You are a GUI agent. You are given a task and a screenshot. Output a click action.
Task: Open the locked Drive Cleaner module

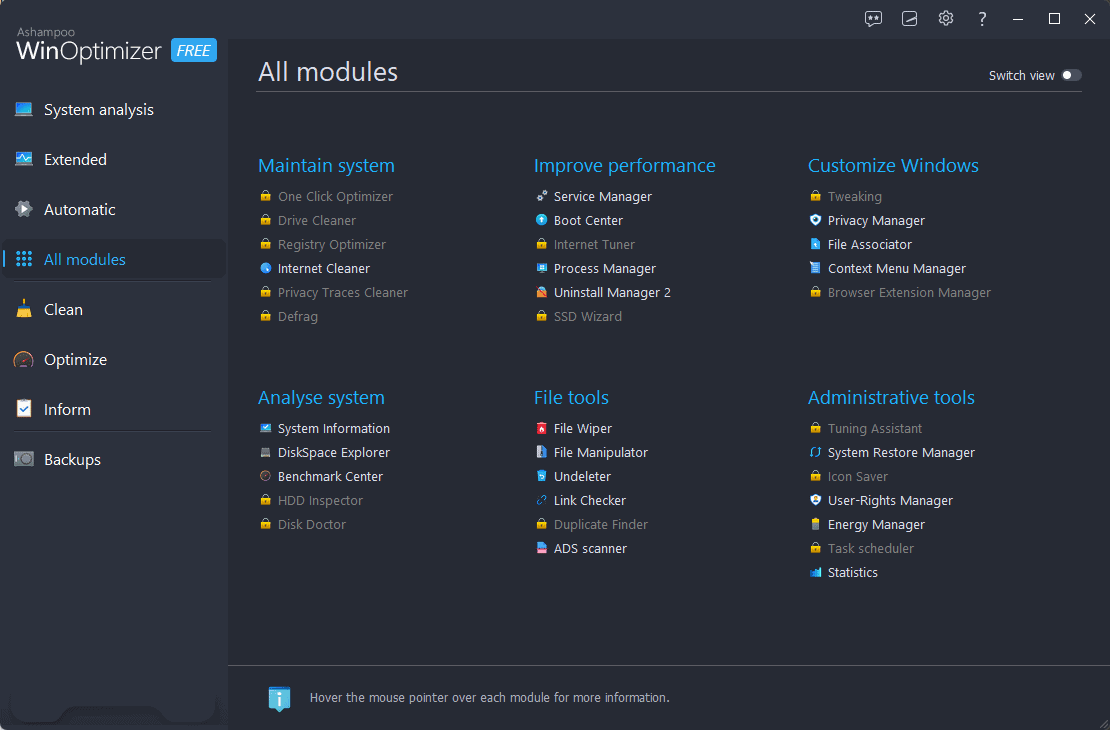(308, 220)
